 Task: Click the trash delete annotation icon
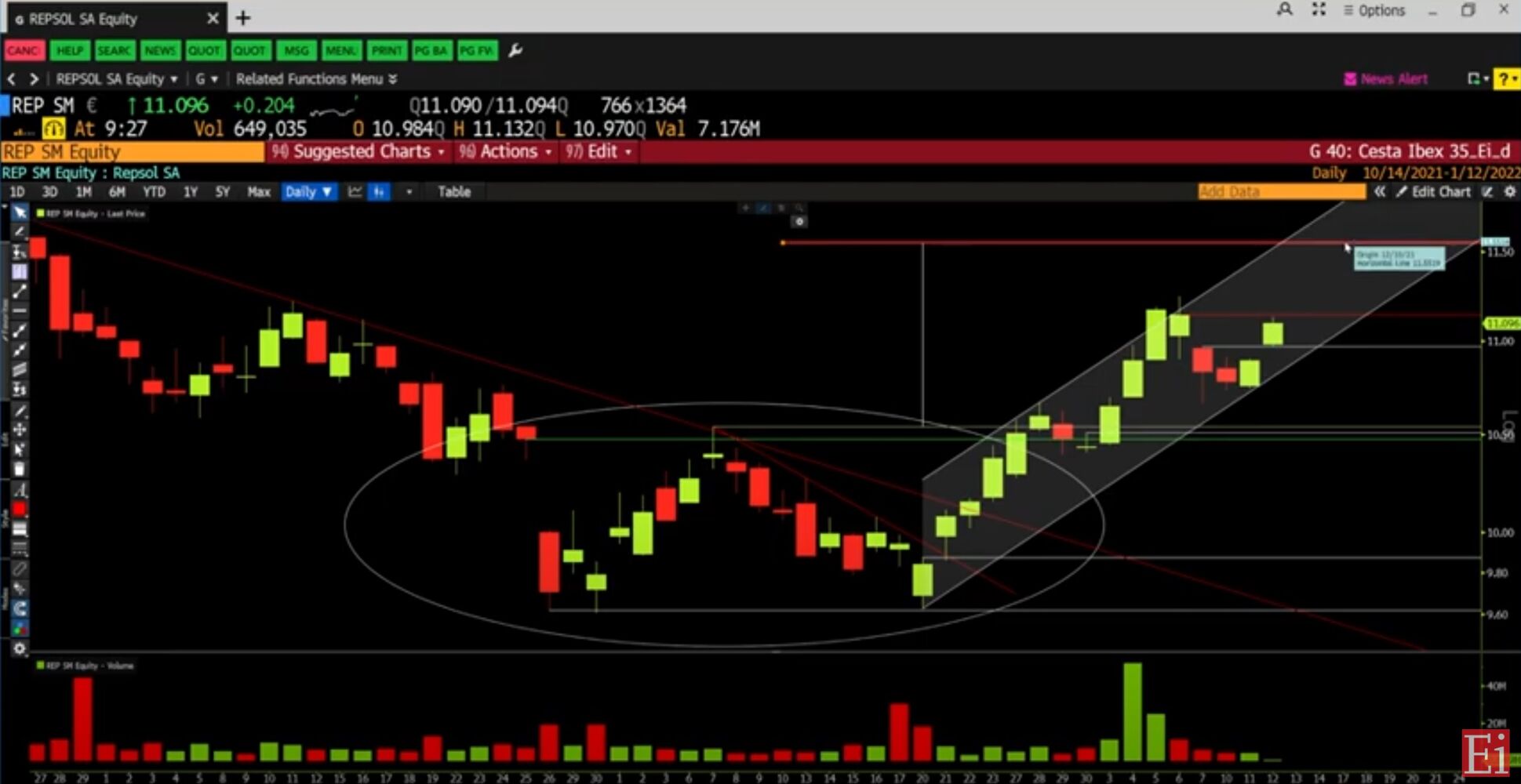pos(20,470)
